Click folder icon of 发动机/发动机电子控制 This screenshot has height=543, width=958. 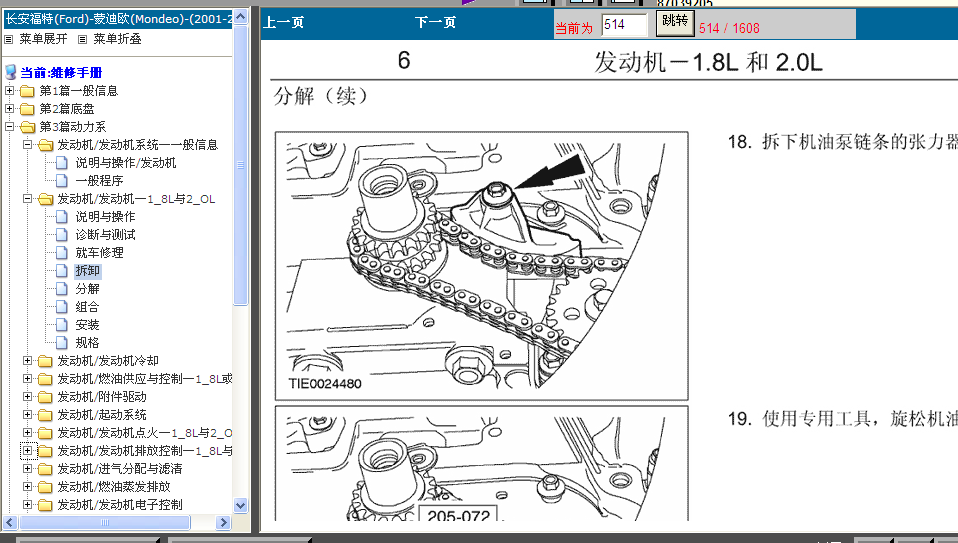(45, 505)
